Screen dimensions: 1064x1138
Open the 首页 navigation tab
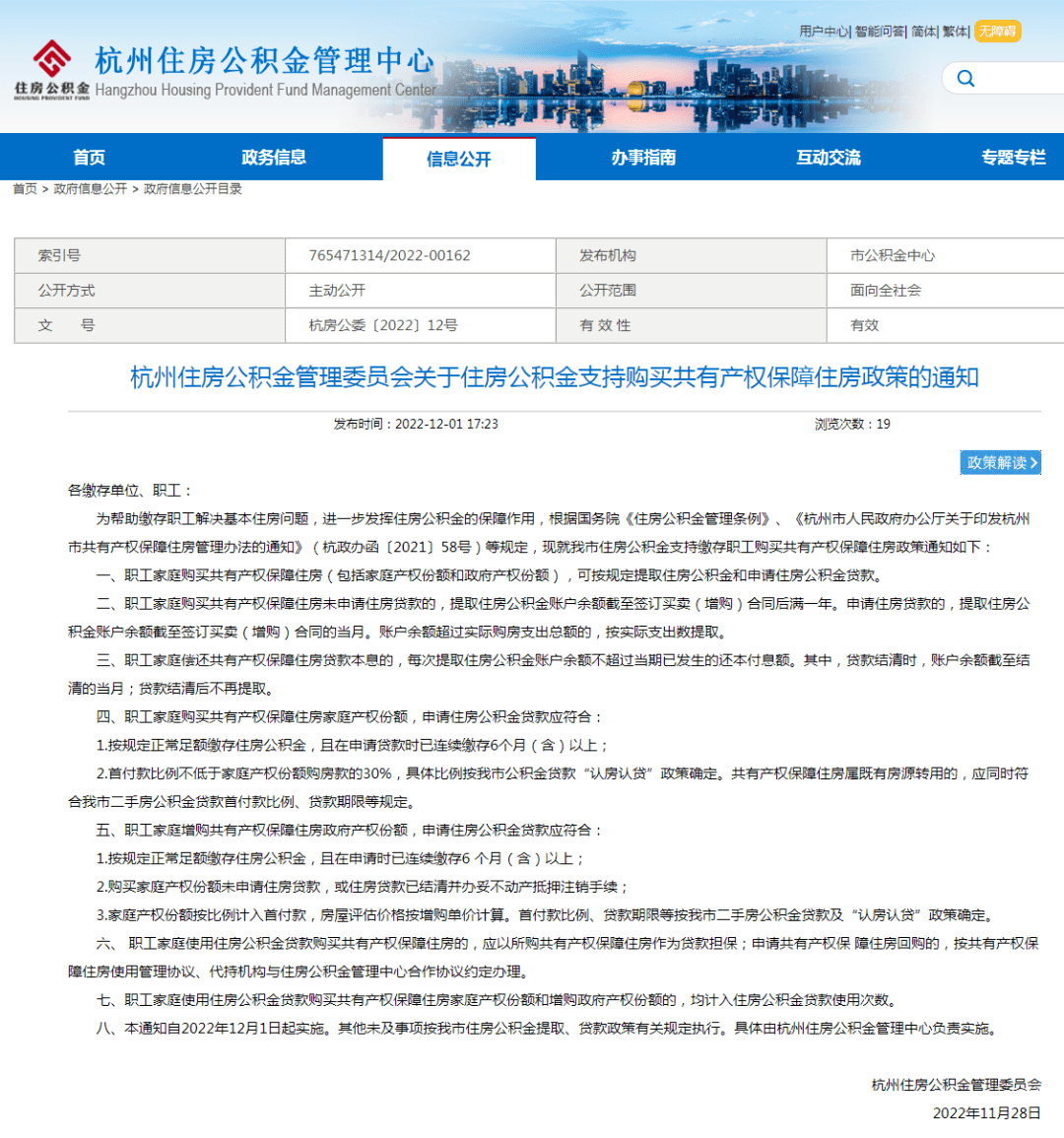click(89, 158)
